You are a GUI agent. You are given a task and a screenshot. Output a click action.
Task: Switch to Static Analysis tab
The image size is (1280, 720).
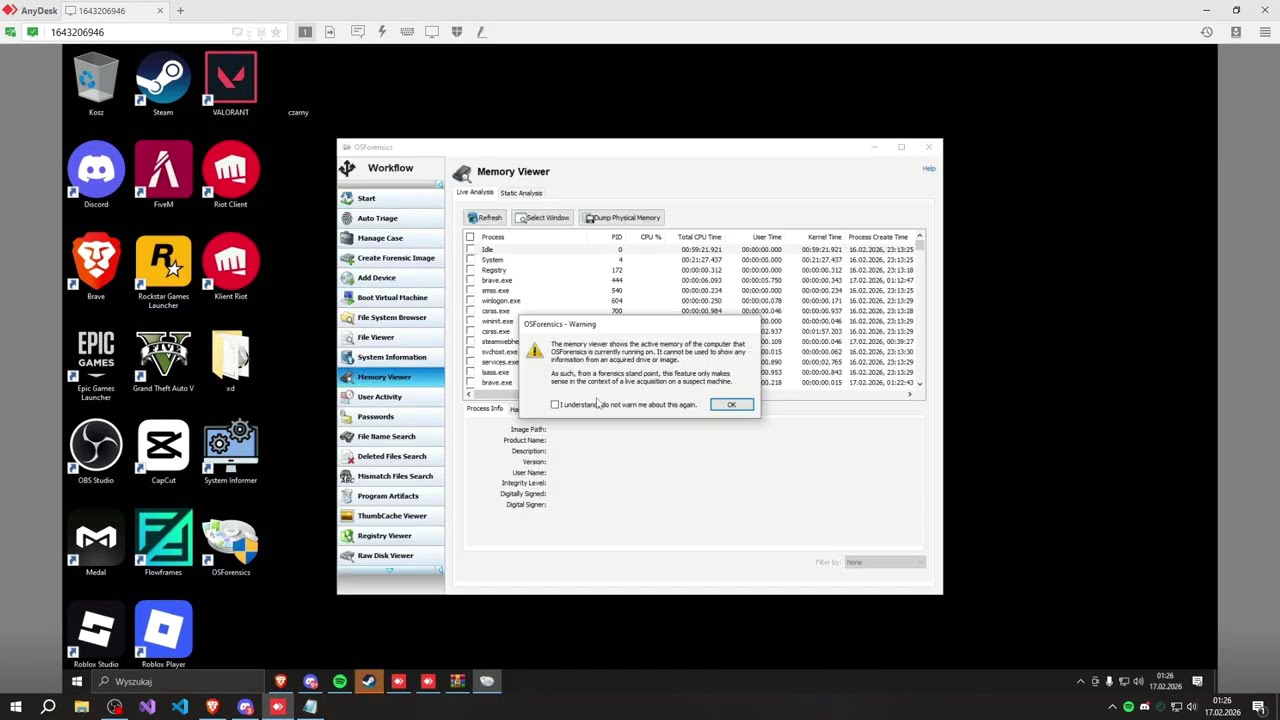pos(521,193)
